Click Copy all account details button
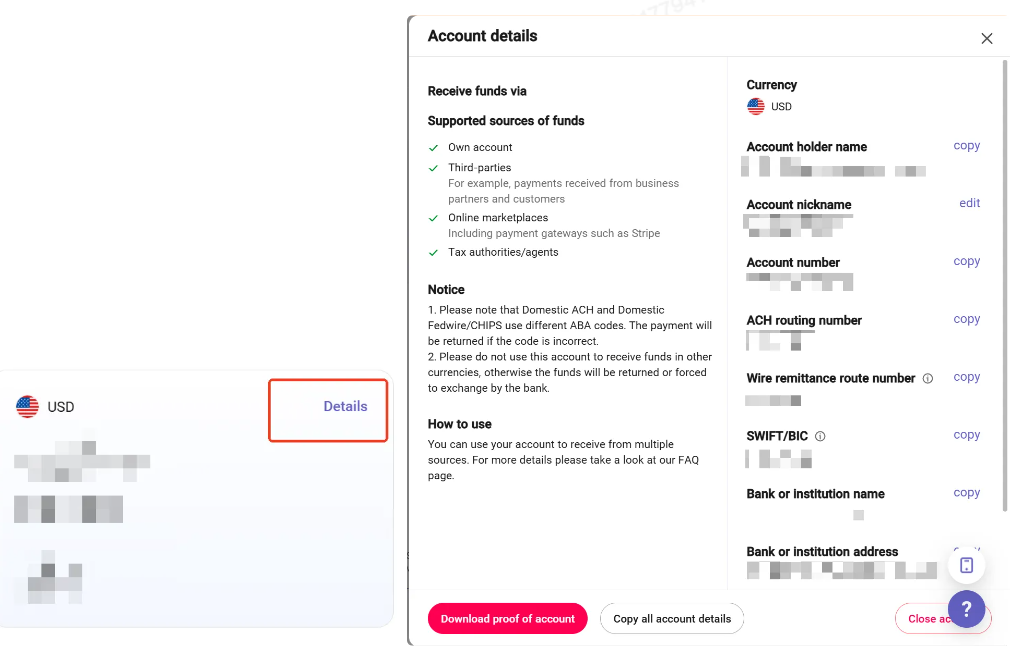The height and width of the screenshot is (653, 1012). [x=672, y=619]
